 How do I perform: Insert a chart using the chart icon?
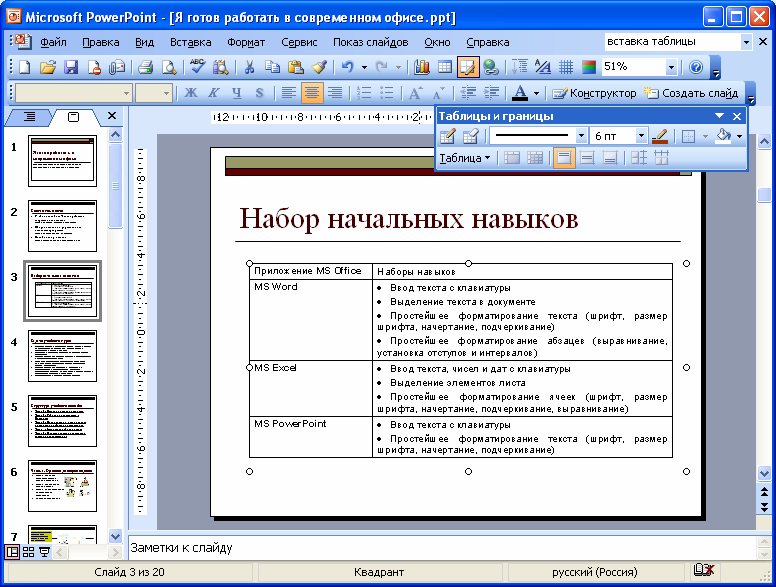tap(422, 67)
